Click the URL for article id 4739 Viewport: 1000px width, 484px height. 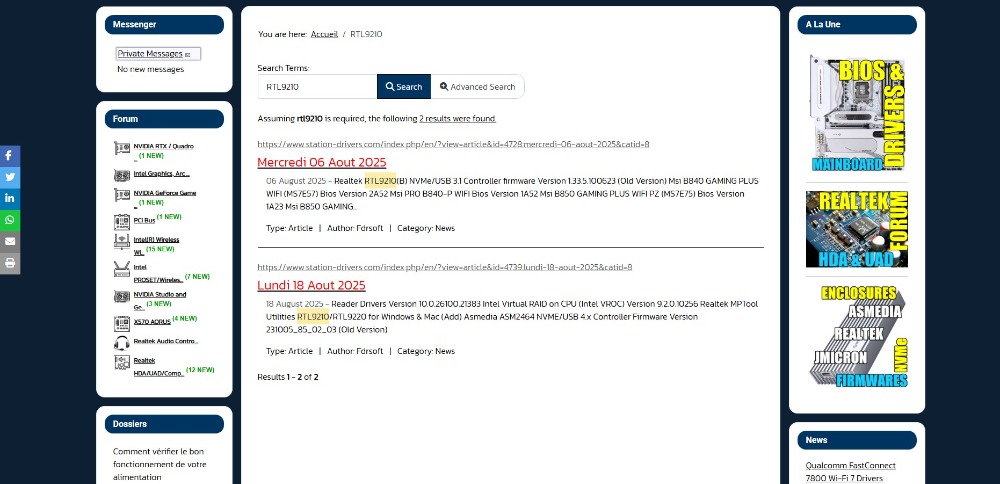pyautogui.click(x=445, y=267)
